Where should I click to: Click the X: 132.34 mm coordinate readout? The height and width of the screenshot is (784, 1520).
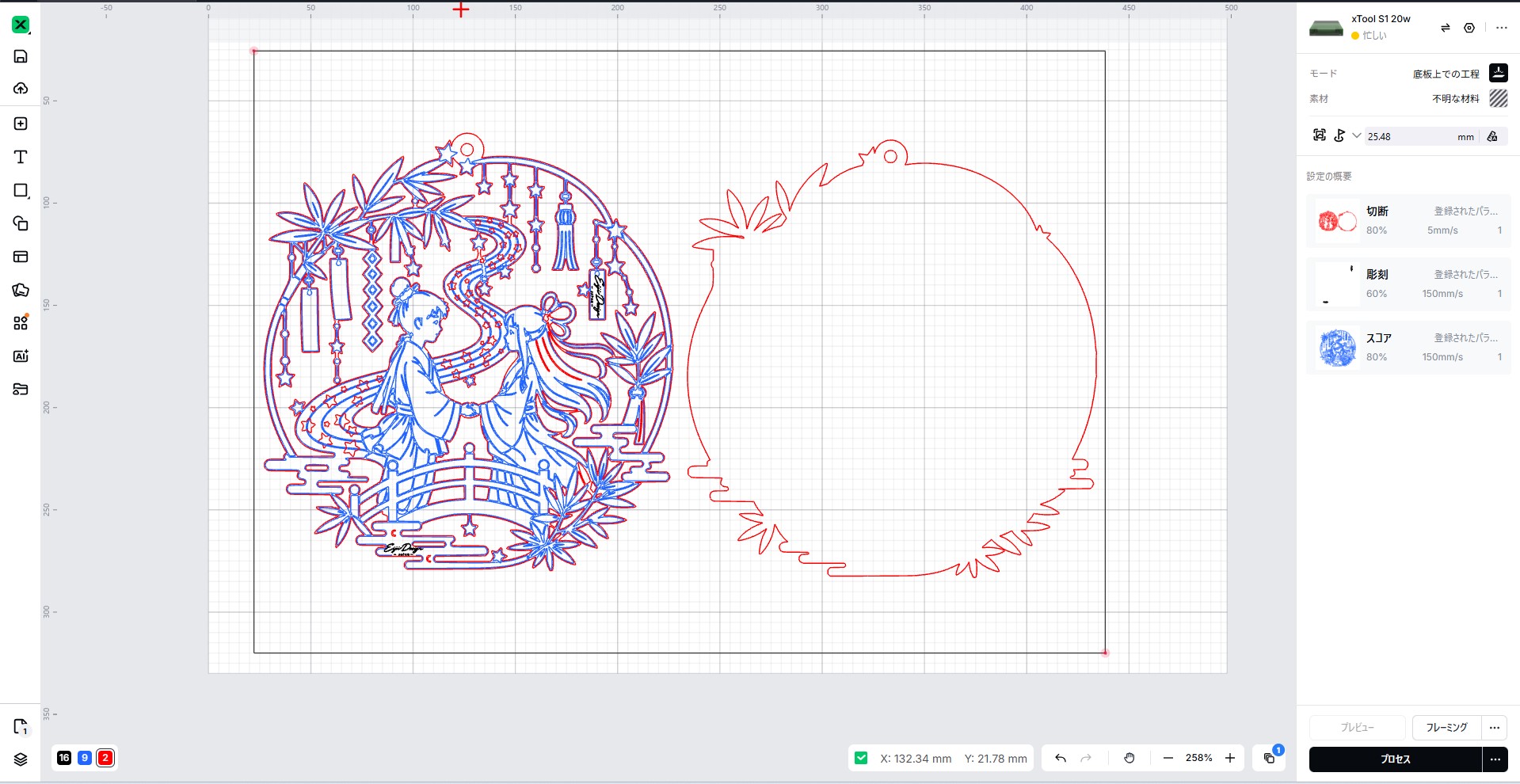point(916,759)
